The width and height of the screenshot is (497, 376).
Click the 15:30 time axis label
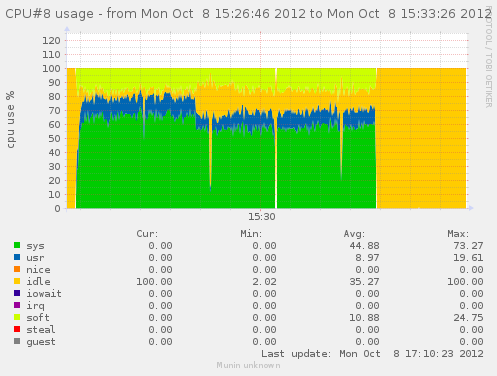[x=262, y=217]
